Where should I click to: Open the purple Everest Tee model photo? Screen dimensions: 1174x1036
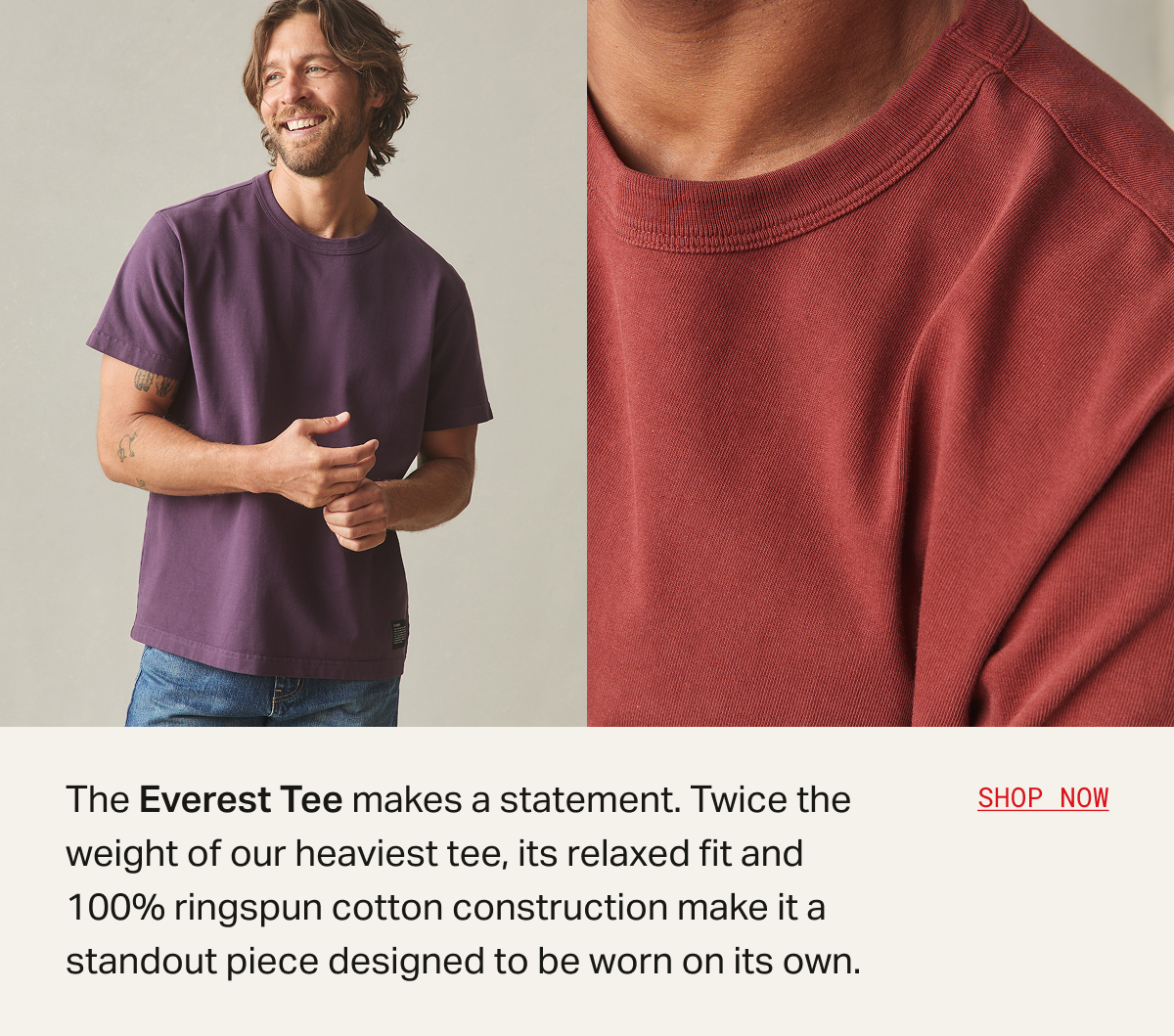point(293,363)
